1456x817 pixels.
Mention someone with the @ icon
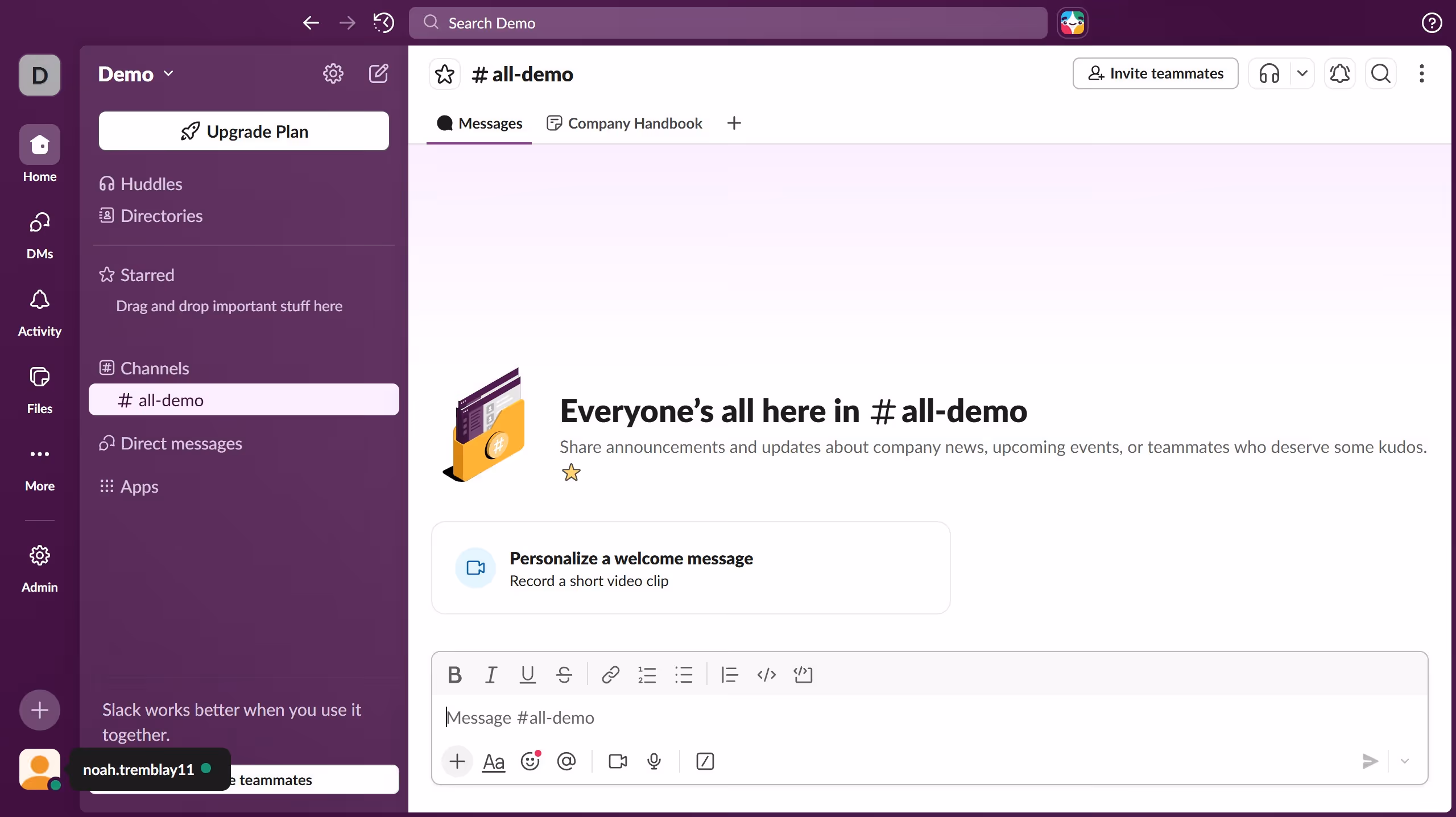click(566, 761)
